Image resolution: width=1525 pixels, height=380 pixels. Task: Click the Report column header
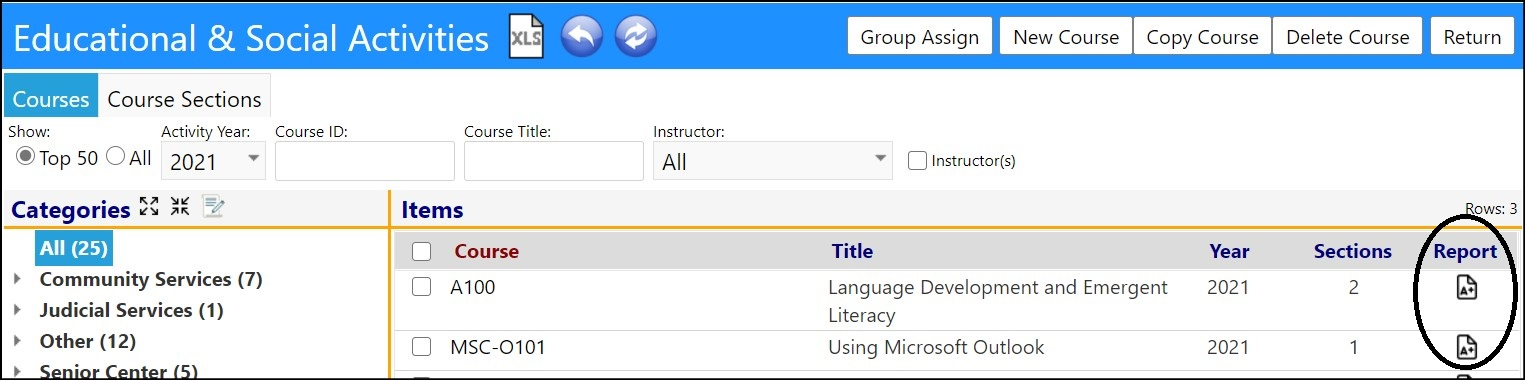click(x=1465, y=252)
